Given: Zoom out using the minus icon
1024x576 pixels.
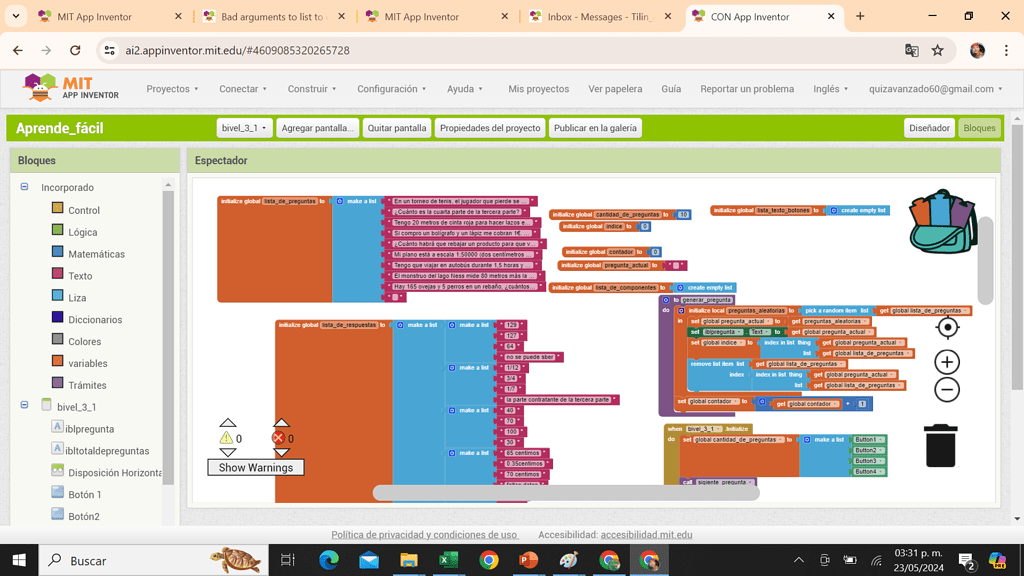Looking at the screenshot, I should click(946, 390).
